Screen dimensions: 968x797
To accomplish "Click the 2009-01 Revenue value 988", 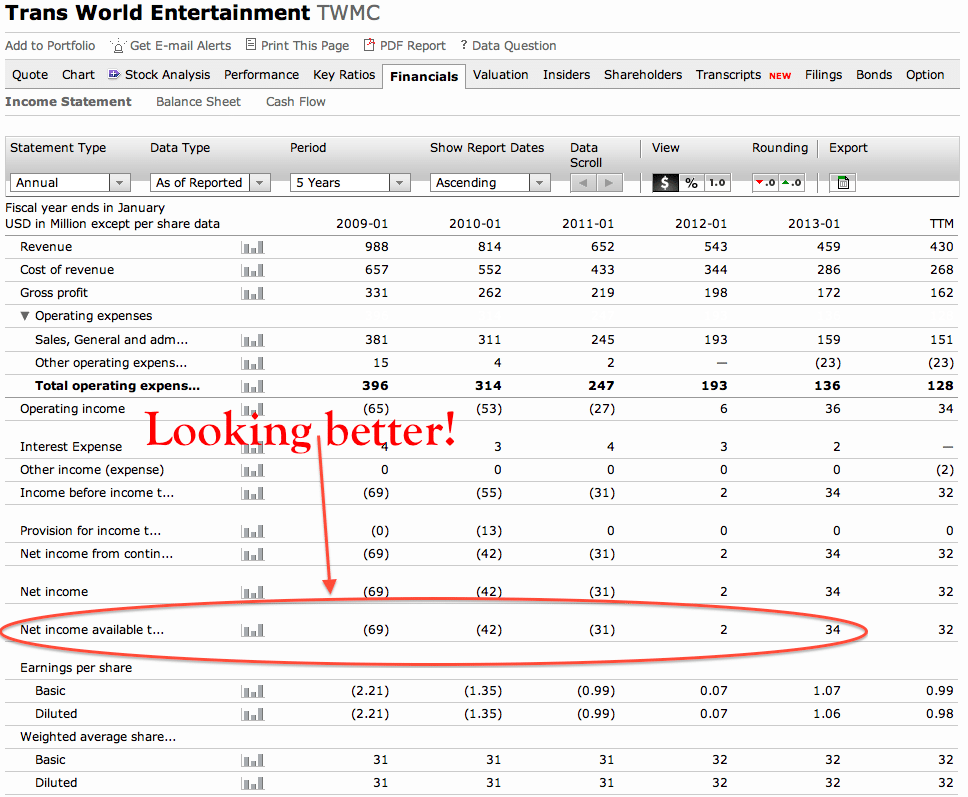I will (x=377, y=247).
